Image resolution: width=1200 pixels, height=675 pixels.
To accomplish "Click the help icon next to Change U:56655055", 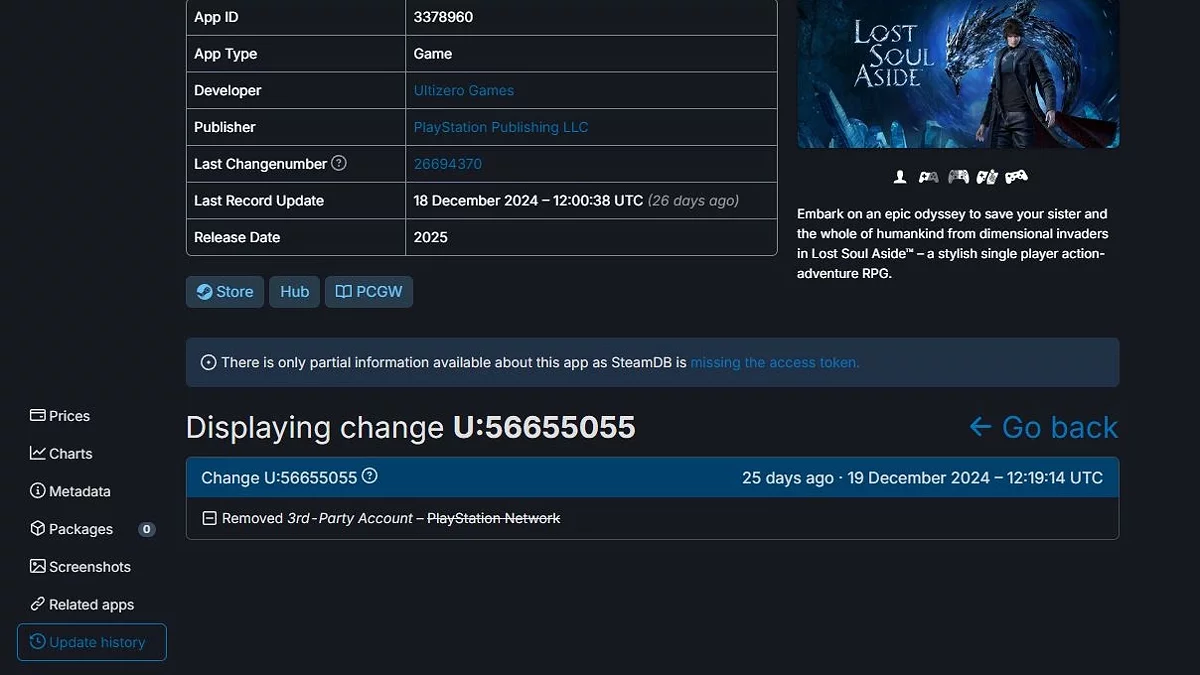I will 370,476.
